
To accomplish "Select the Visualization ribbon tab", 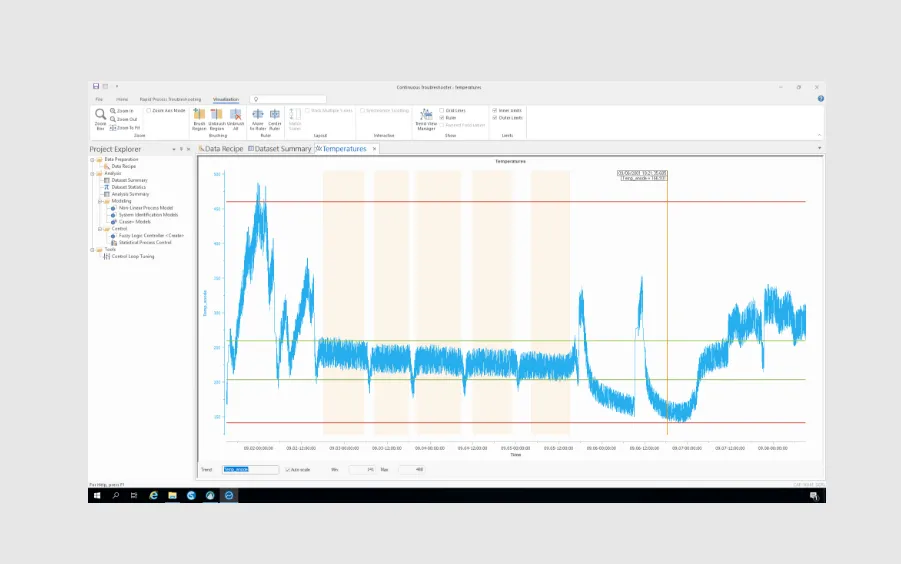I will pyautogui.click(x=226, y=99).
